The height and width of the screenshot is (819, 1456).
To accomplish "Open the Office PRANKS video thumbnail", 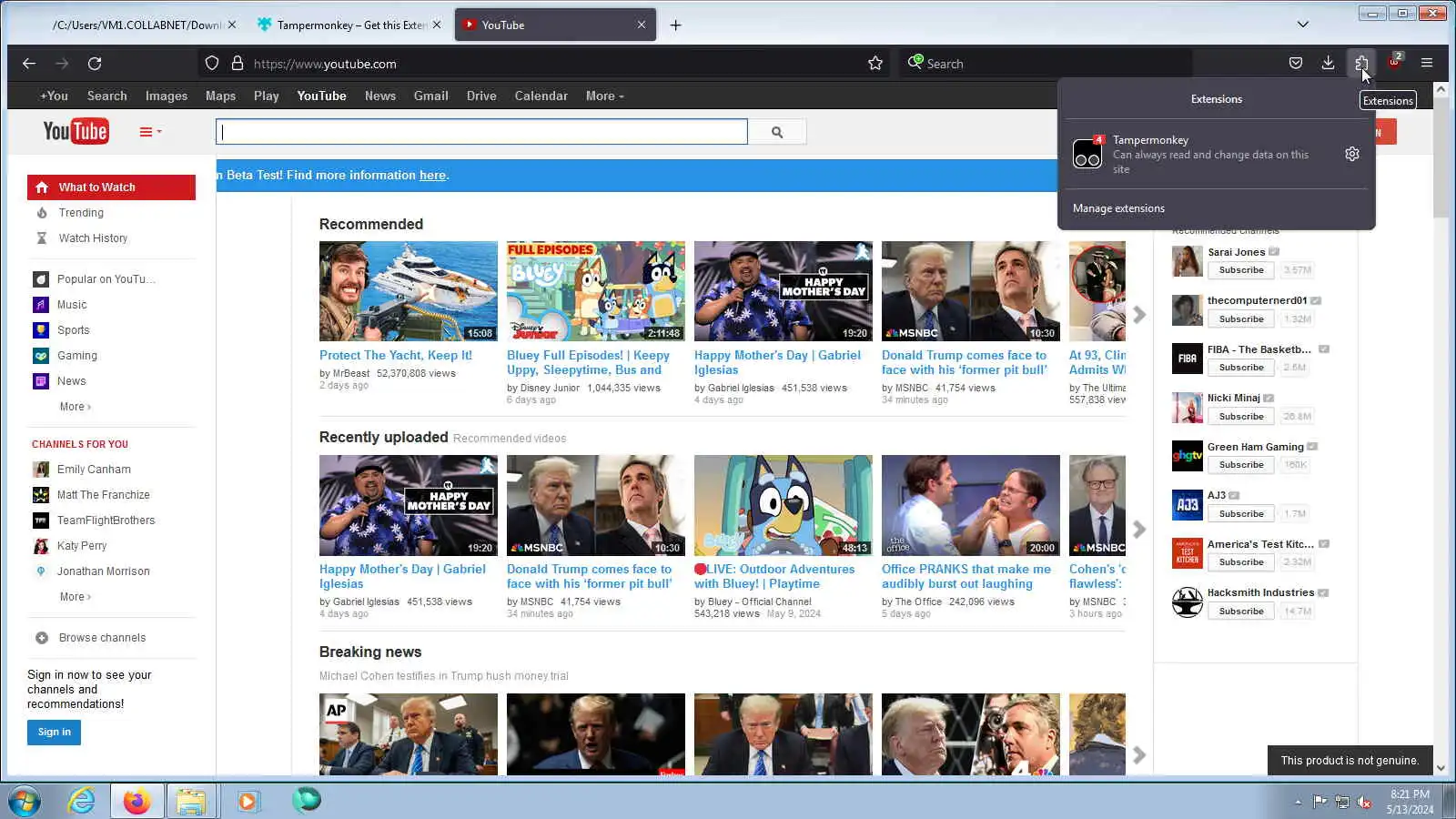I will tap(971, 505).
